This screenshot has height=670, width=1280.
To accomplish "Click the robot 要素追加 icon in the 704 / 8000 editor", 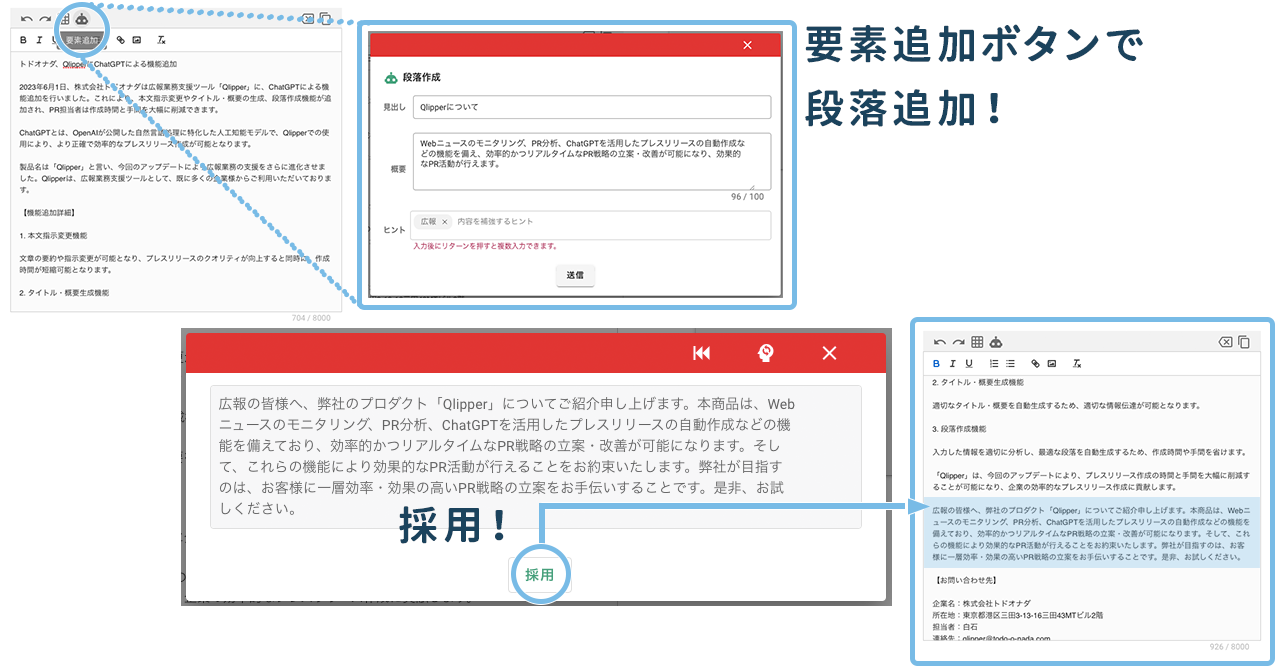I will click(82, 19).
